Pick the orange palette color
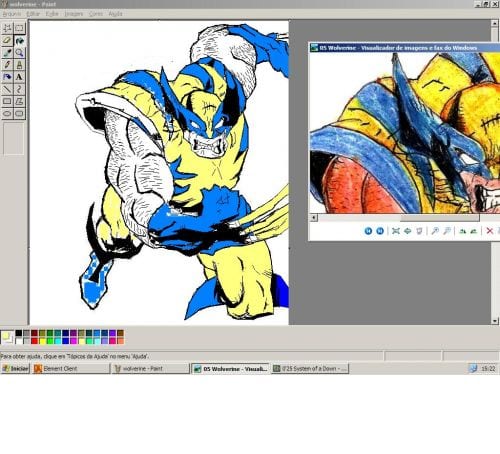Image resolution: width=500 pixels, height=454 pixels. pos(120,341)
